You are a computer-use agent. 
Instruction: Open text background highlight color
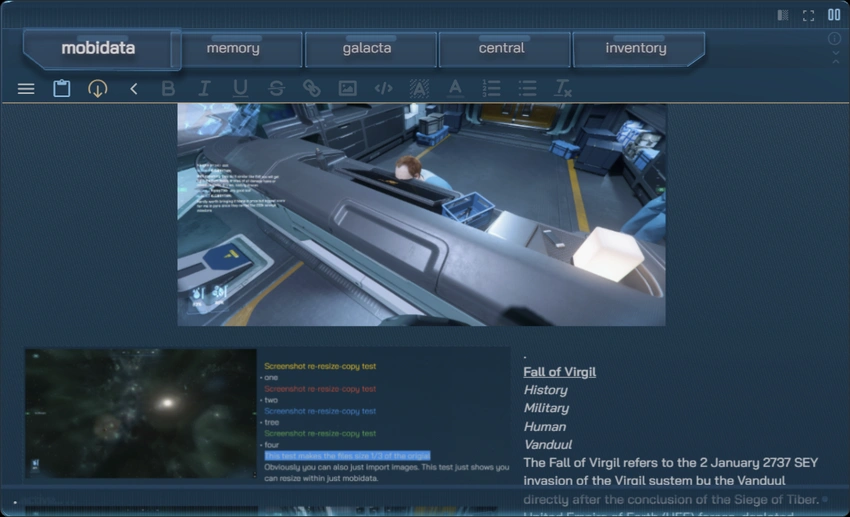419,88
